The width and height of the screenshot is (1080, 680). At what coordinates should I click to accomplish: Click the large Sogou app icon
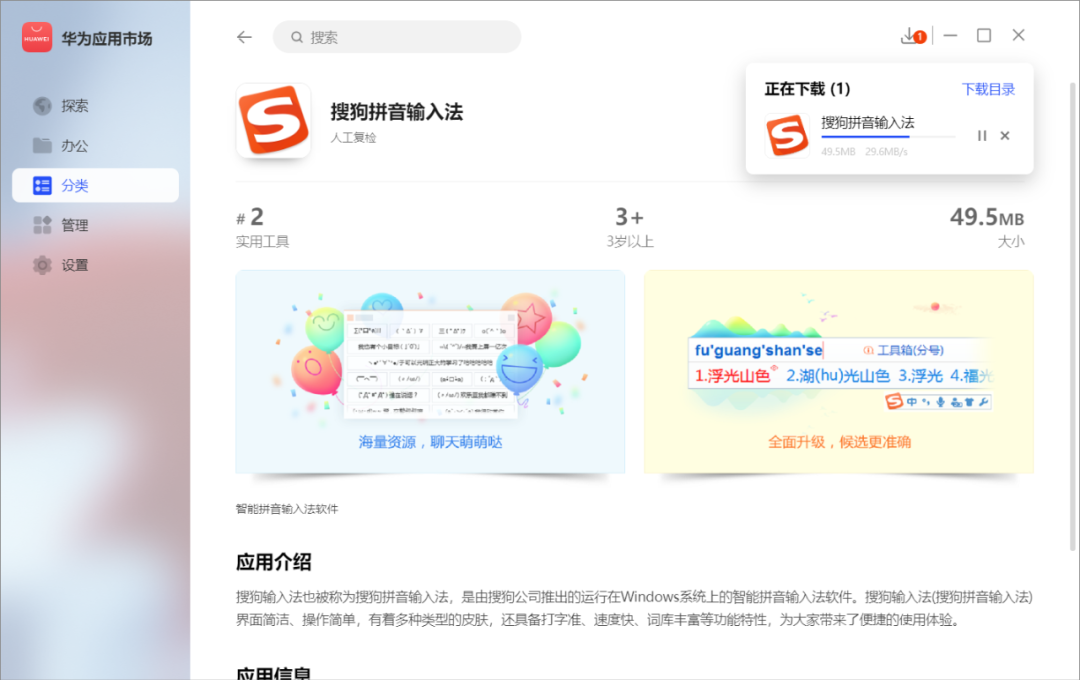tap(273, 121)
